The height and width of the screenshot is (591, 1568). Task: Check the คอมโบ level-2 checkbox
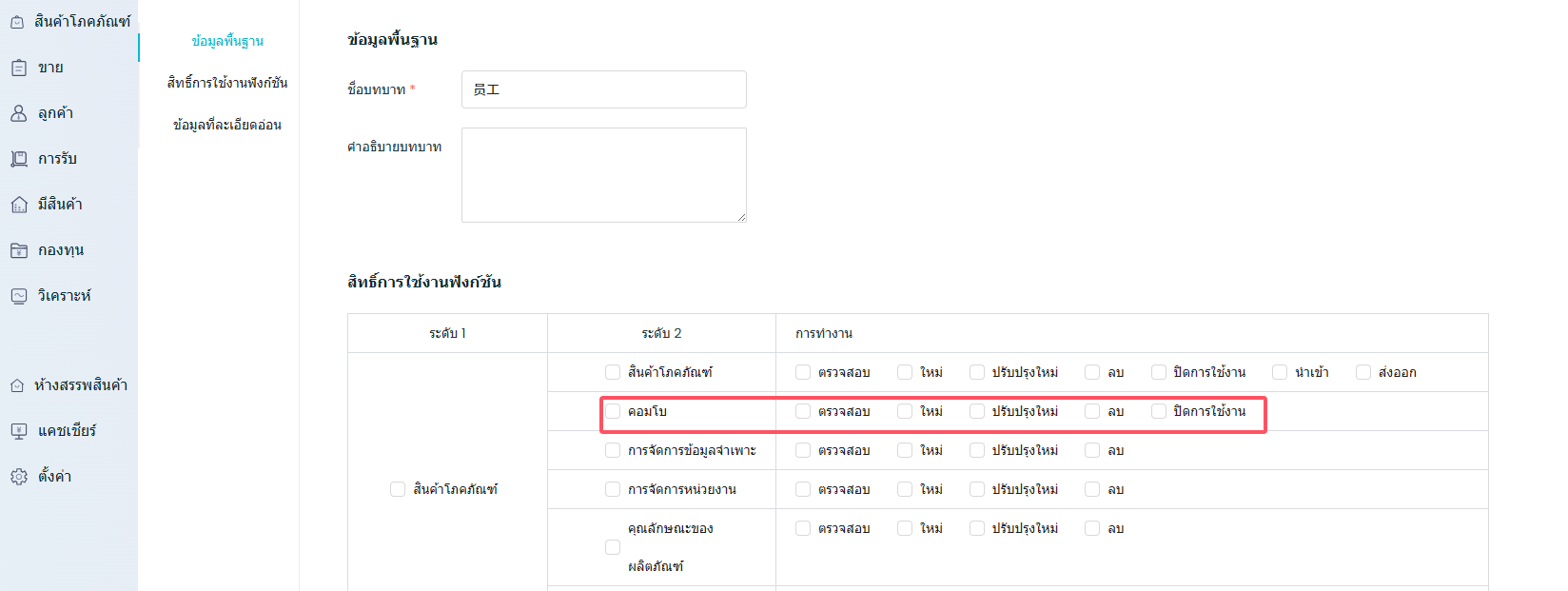point(613,411)
